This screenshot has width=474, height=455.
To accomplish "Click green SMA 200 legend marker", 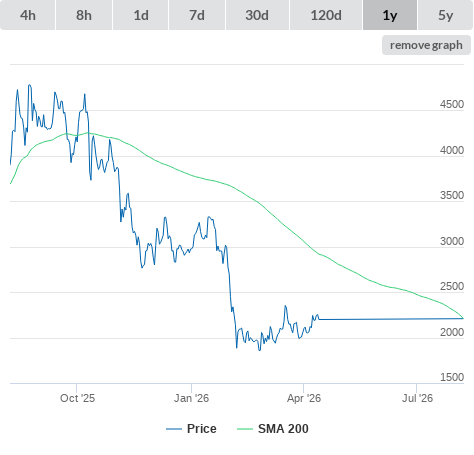I will (x=245, y=429).
